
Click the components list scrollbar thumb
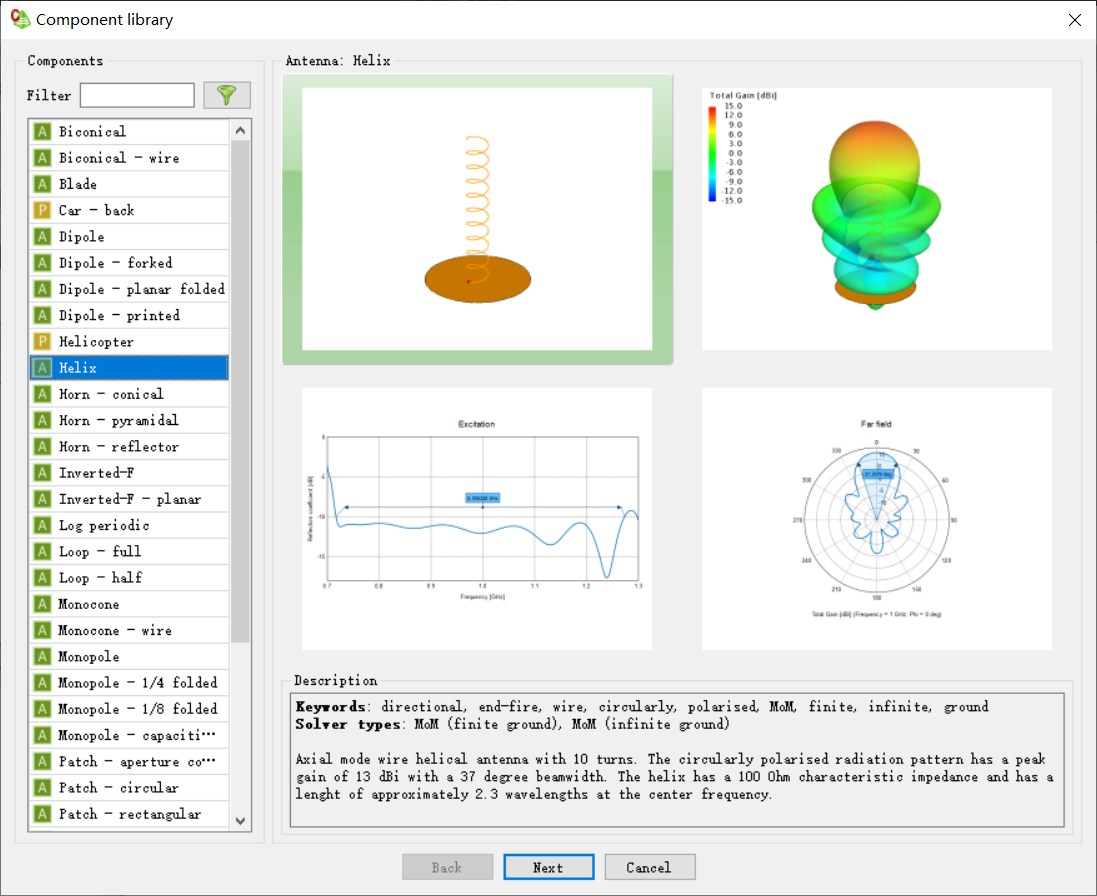240,391
